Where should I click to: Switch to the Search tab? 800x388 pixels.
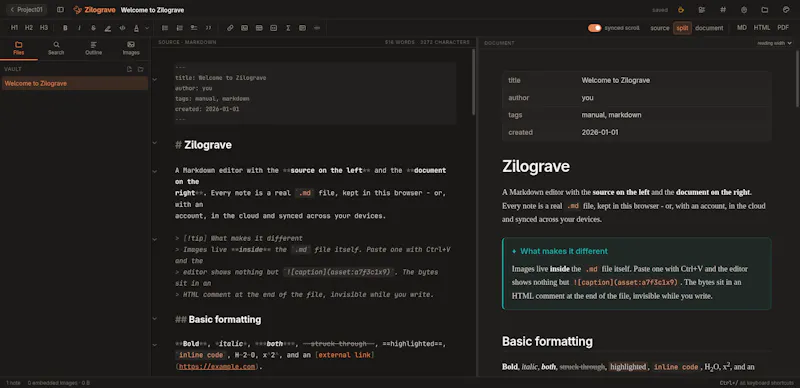56,48
